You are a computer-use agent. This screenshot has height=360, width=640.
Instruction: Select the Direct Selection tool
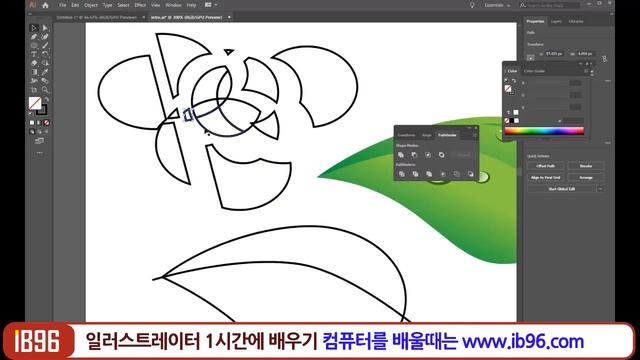45,28
